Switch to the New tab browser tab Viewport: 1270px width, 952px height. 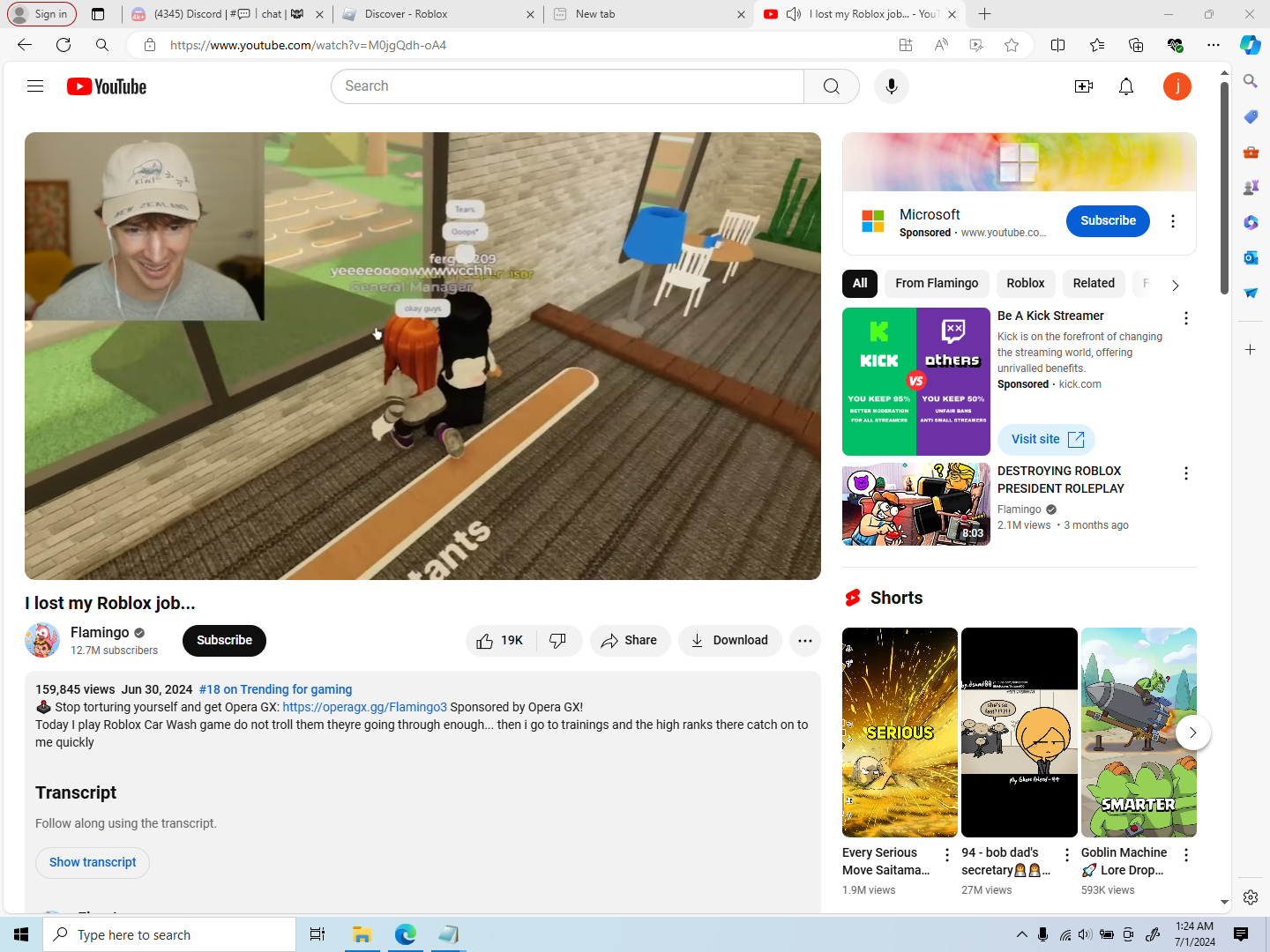(649, 14)
